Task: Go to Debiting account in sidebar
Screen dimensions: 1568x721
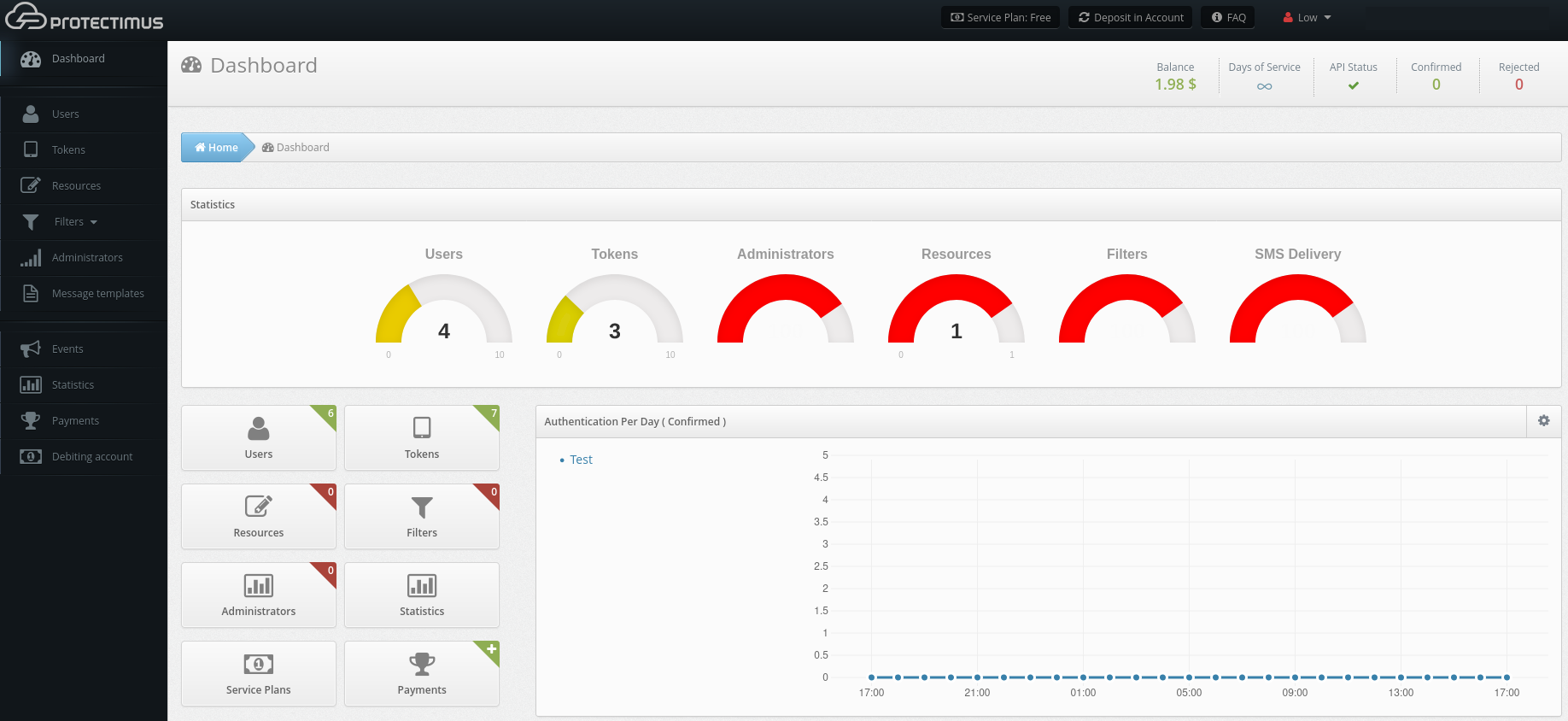Action: pyautogui.click(x=91, y=457)
